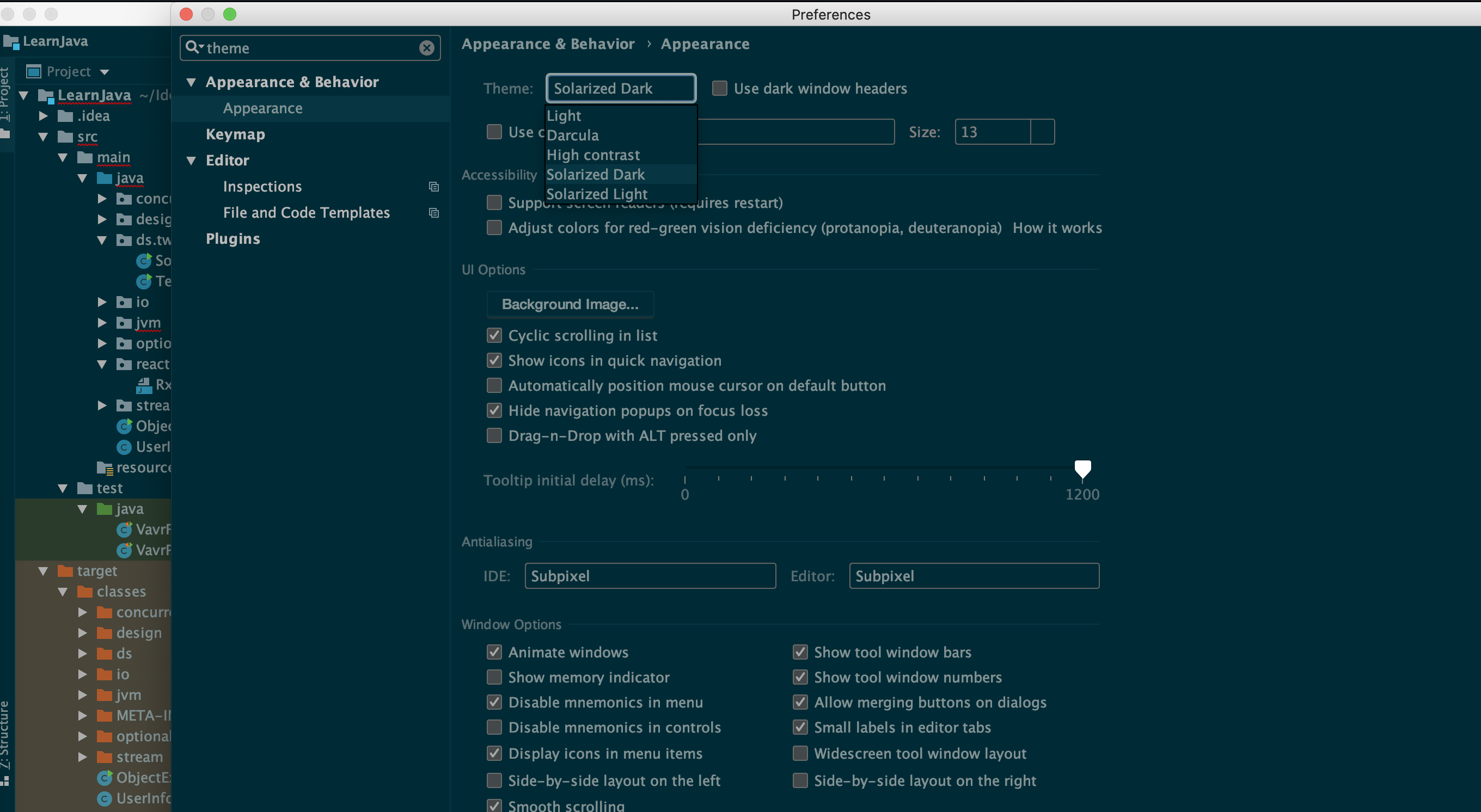
Task: Enable Use dark window headers checkbox
Action: (x=719, y=89)
